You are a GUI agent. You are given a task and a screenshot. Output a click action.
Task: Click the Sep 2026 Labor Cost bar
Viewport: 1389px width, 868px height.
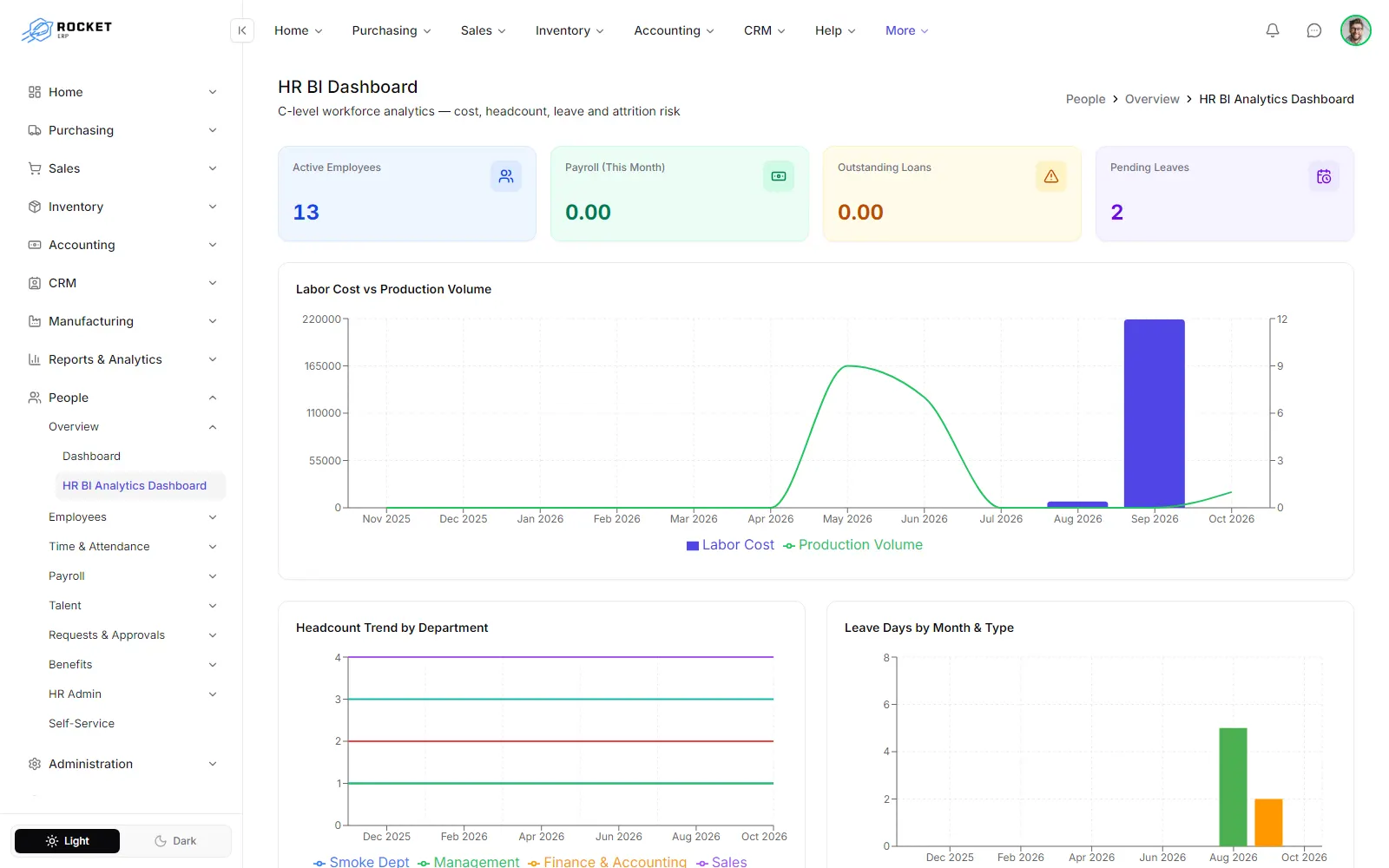[1155, 413]
